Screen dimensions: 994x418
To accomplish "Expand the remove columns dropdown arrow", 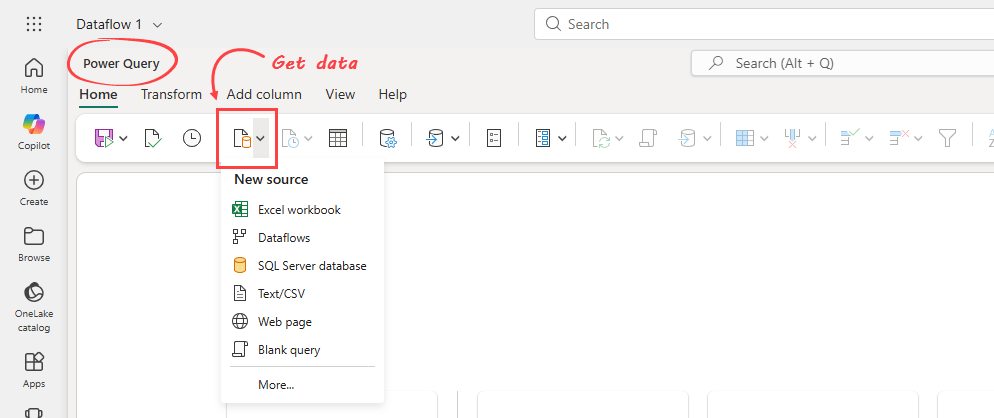I will coord(813,138).
